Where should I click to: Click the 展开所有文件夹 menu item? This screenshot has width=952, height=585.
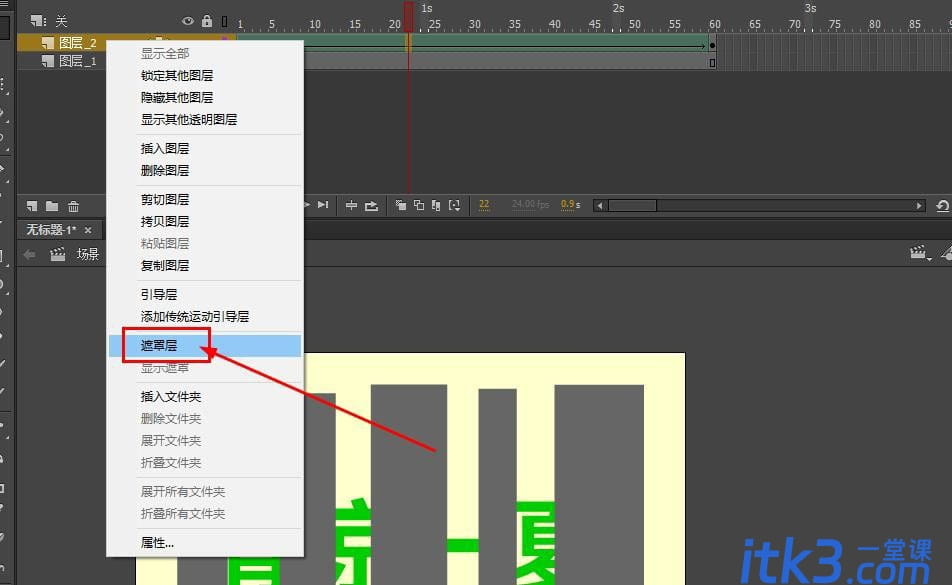(205, 492)
